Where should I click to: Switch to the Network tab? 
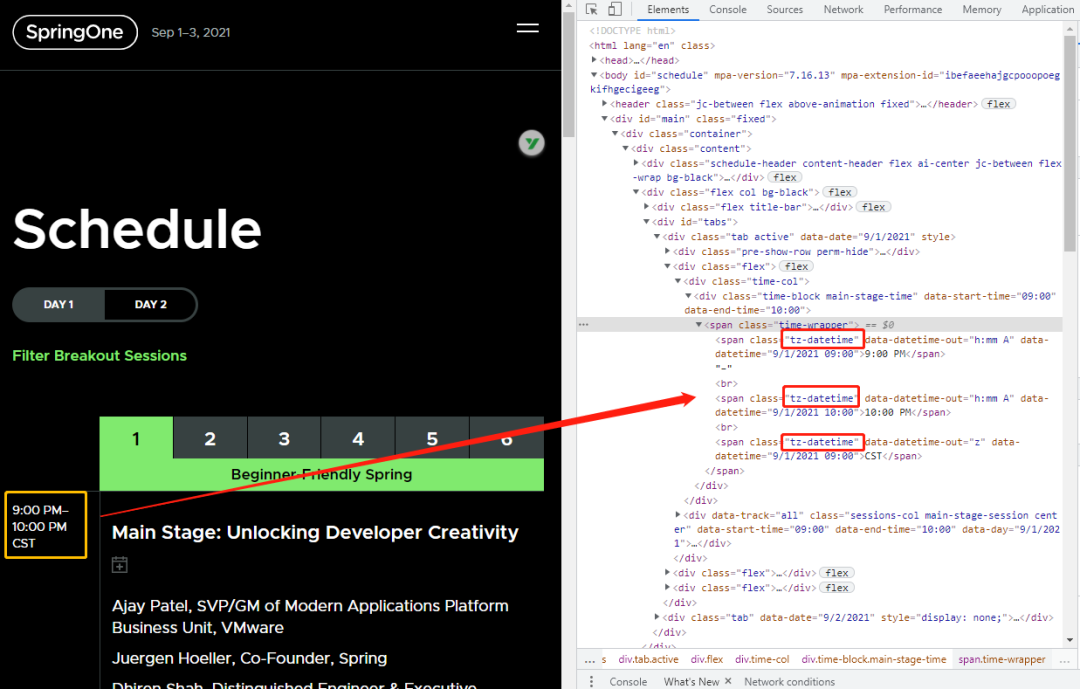pos(843,10)
